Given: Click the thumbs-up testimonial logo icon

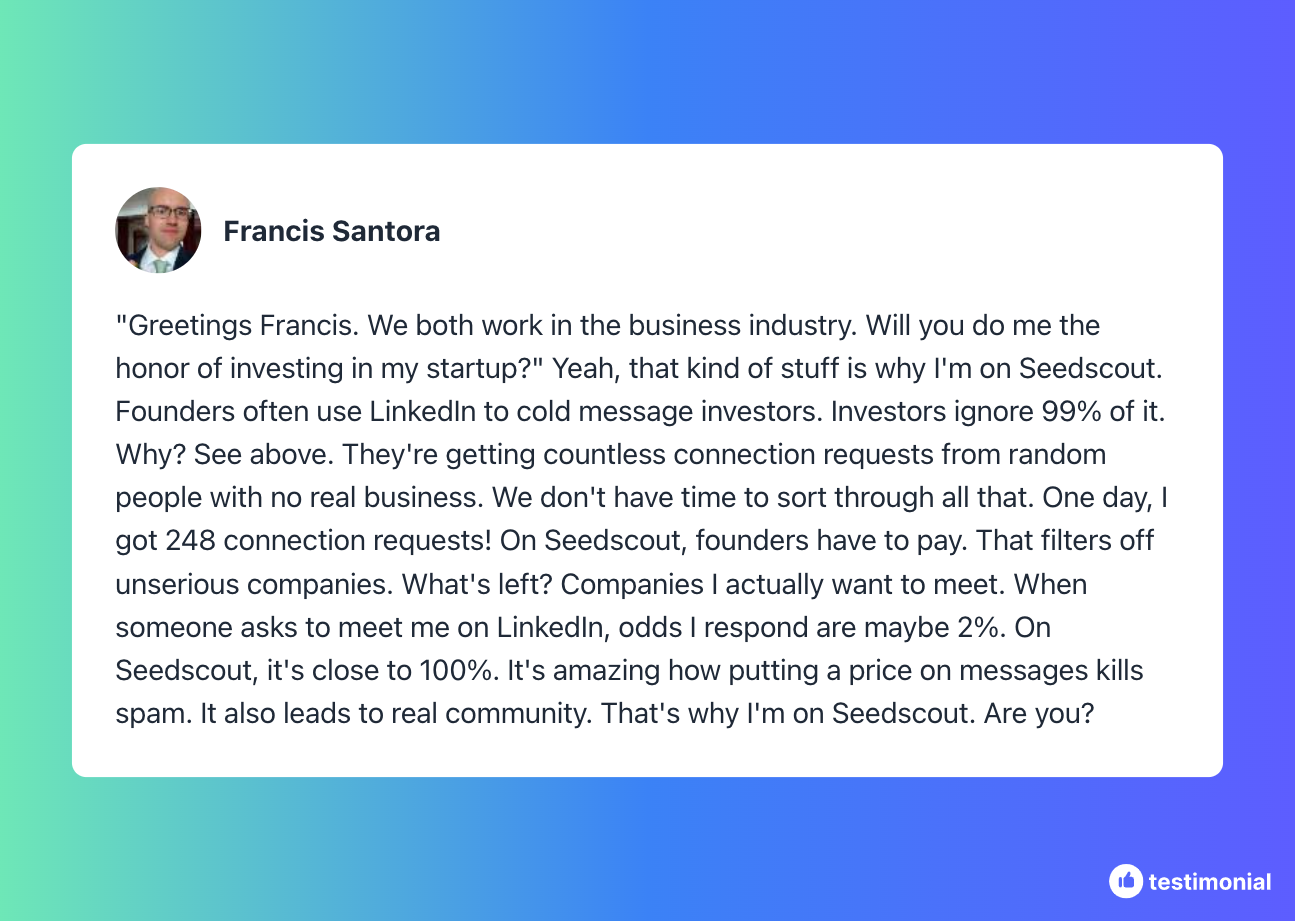Looking at the screenshot, I should [1125, 881].
